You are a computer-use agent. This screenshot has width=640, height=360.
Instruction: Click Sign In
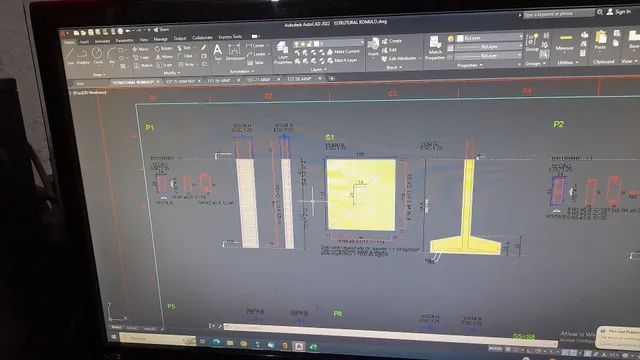point(619,11)
